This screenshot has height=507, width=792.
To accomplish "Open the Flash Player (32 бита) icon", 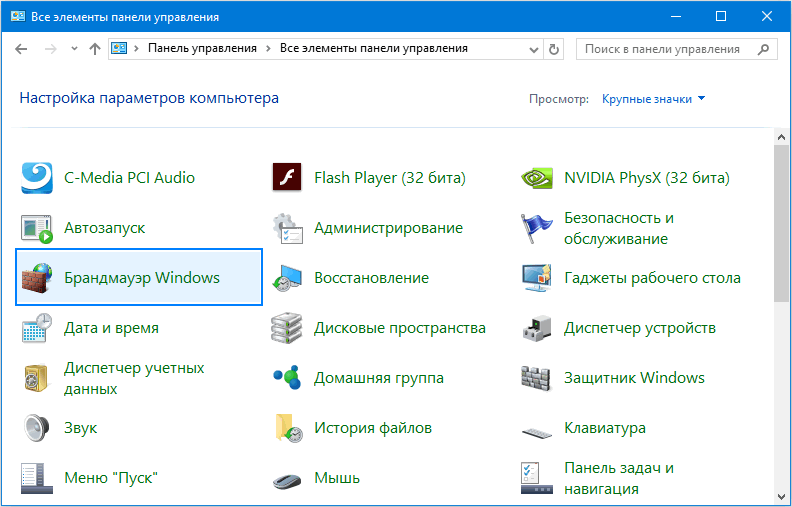I will coord(287,178).
